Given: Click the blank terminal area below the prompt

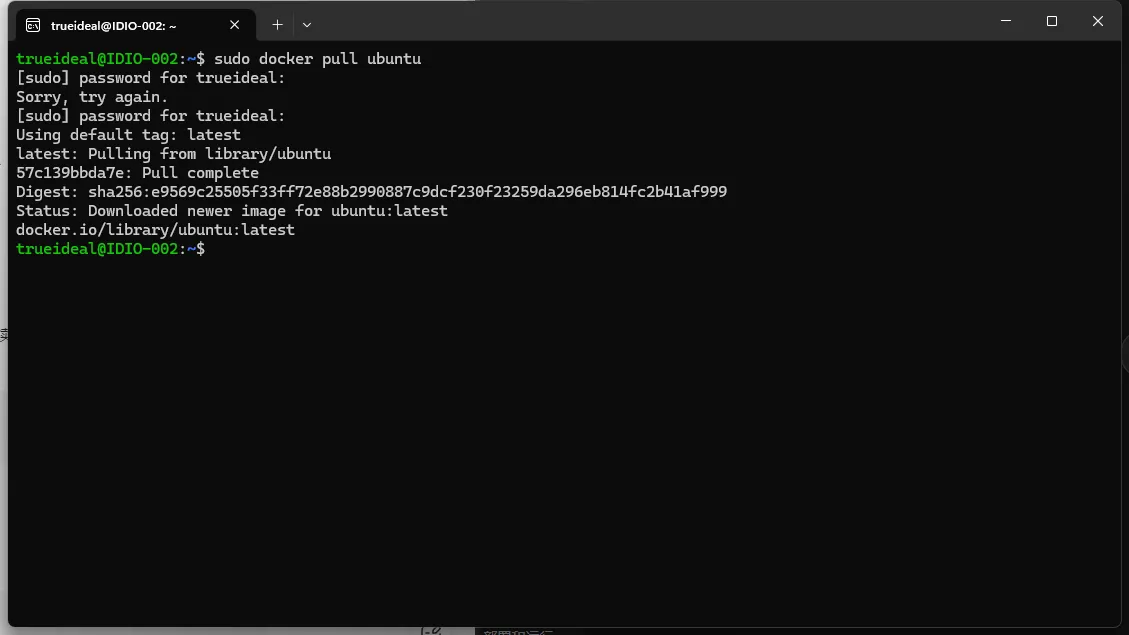Looking at the screenshot, I should tap(564, 439).
